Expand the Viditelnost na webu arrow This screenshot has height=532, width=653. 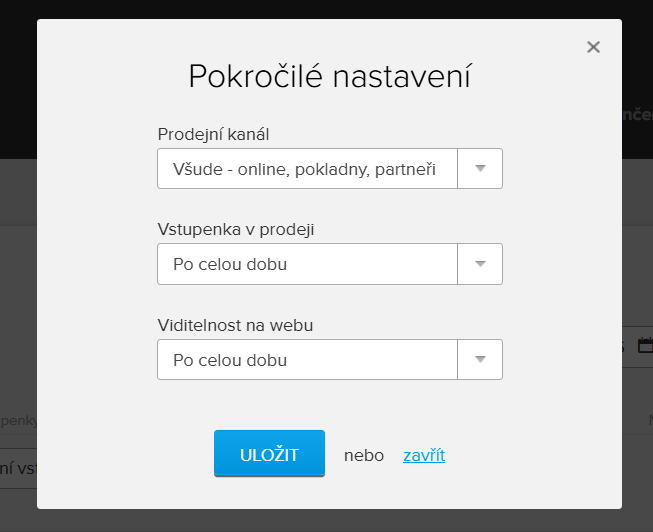[x=480, y=359]
